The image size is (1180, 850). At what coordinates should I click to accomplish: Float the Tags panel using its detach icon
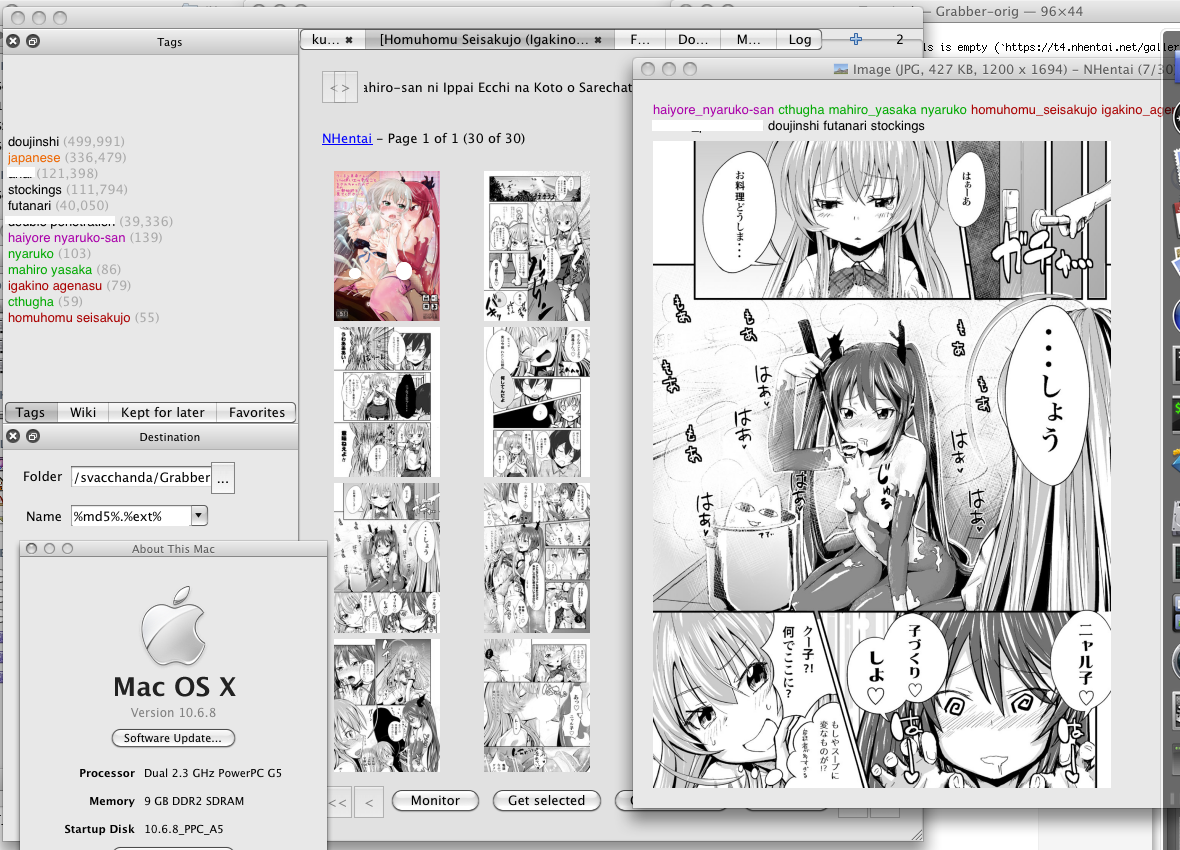33,41
